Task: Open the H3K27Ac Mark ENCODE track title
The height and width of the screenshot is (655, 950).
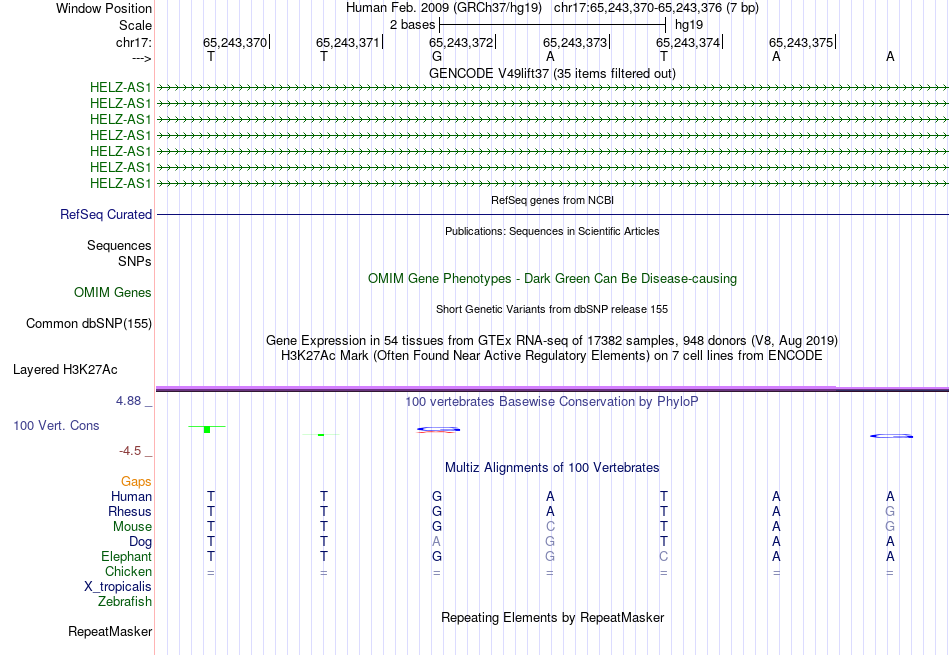Action: click(552, 356)
